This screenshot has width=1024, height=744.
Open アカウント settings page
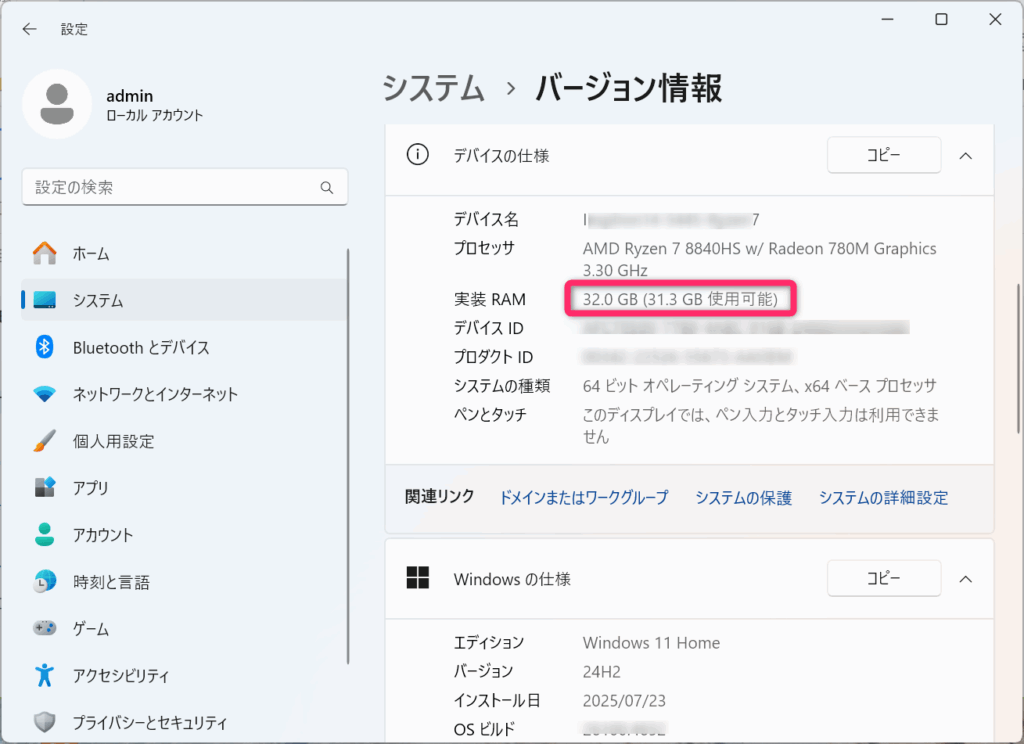tap(184, 535)
